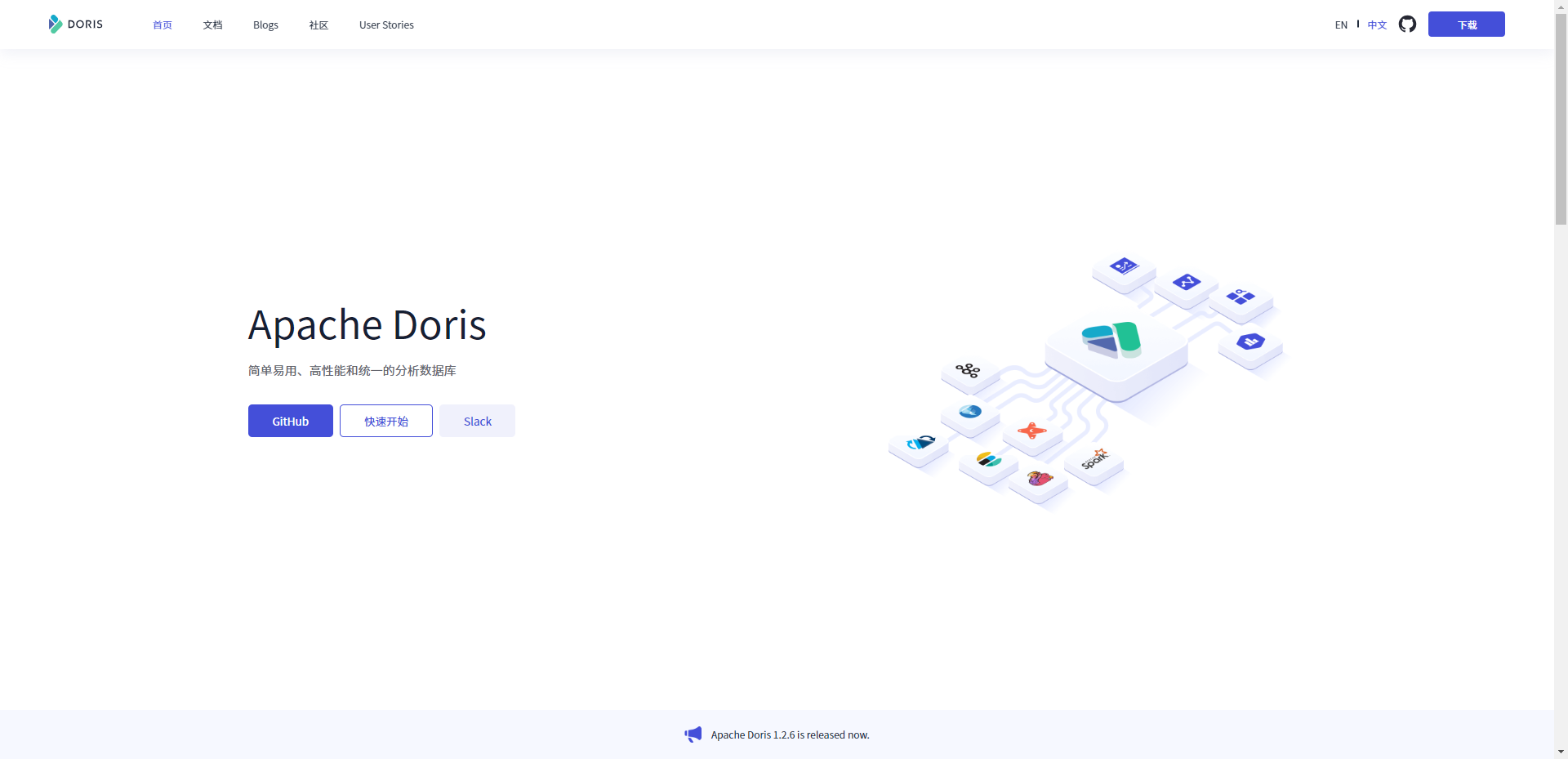The height and width of the screenshot is (759, 1568).
Task: Click the Doris logo in the header
Action: (x=76, y=25)
